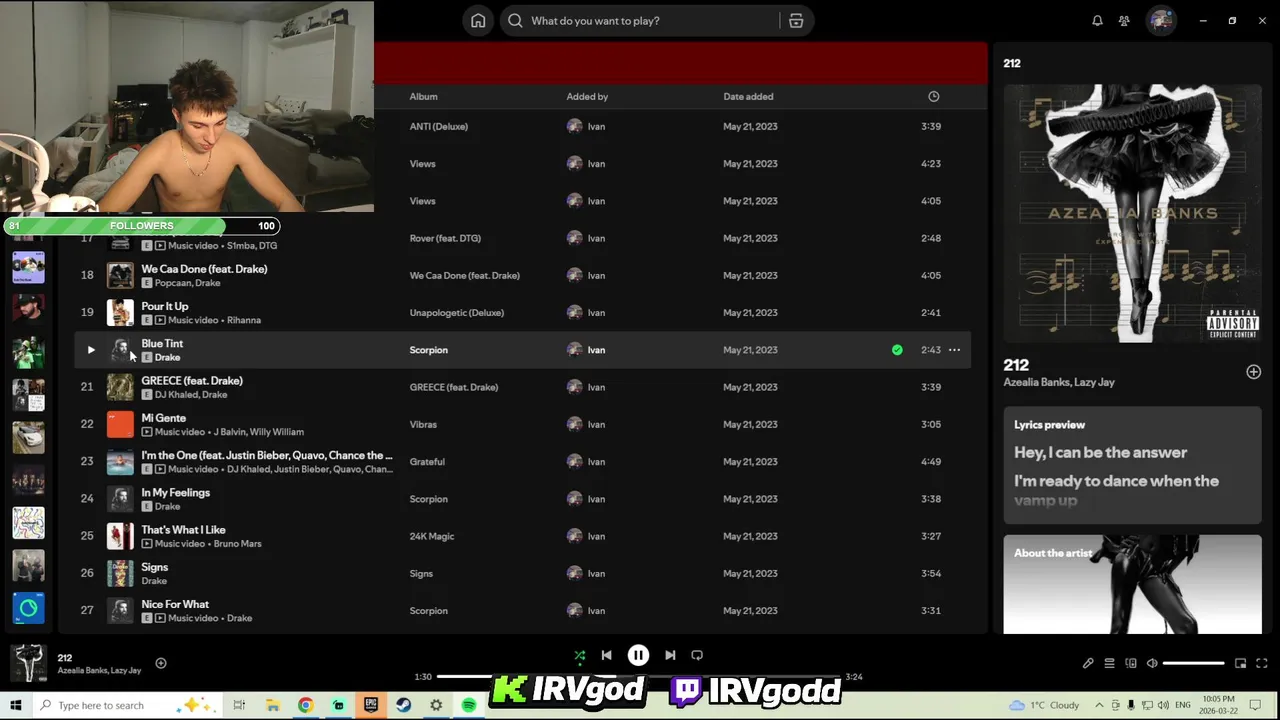Toggle the green saved checkmark for Blue Tint
Screen dimensions: 1280x720
tap(897, 350)
